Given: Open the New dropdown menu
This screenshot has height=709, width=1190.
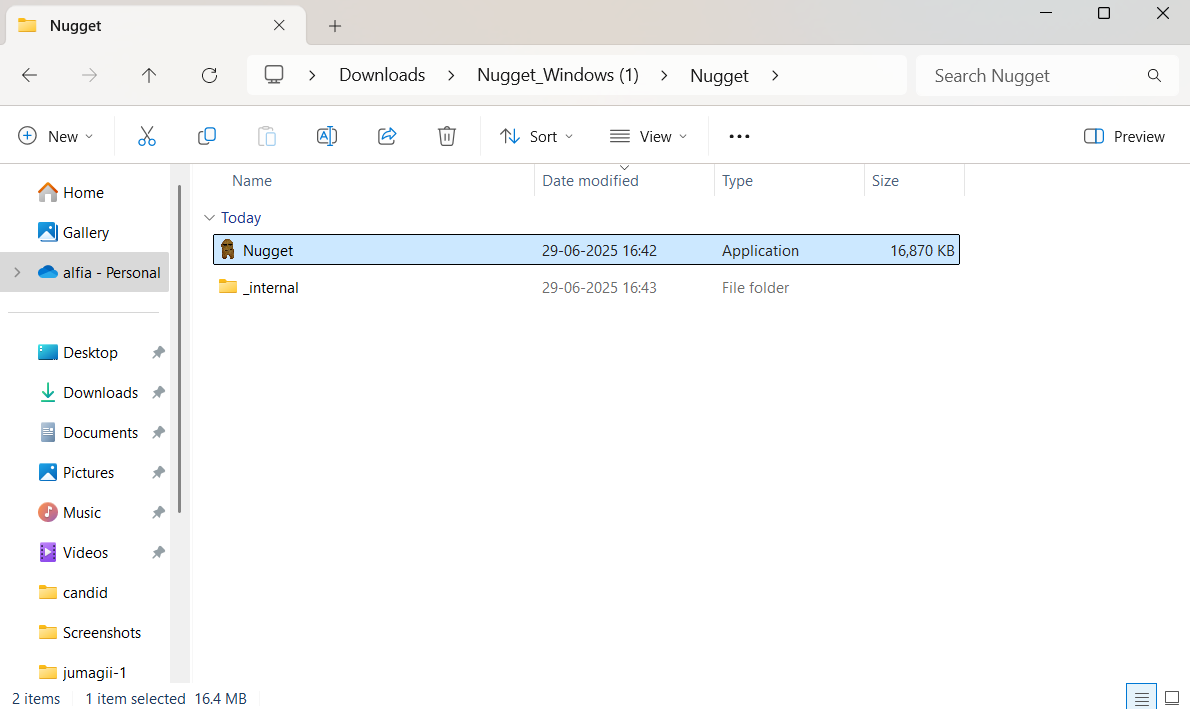Looking at the screenshot, I should (55, 137).
